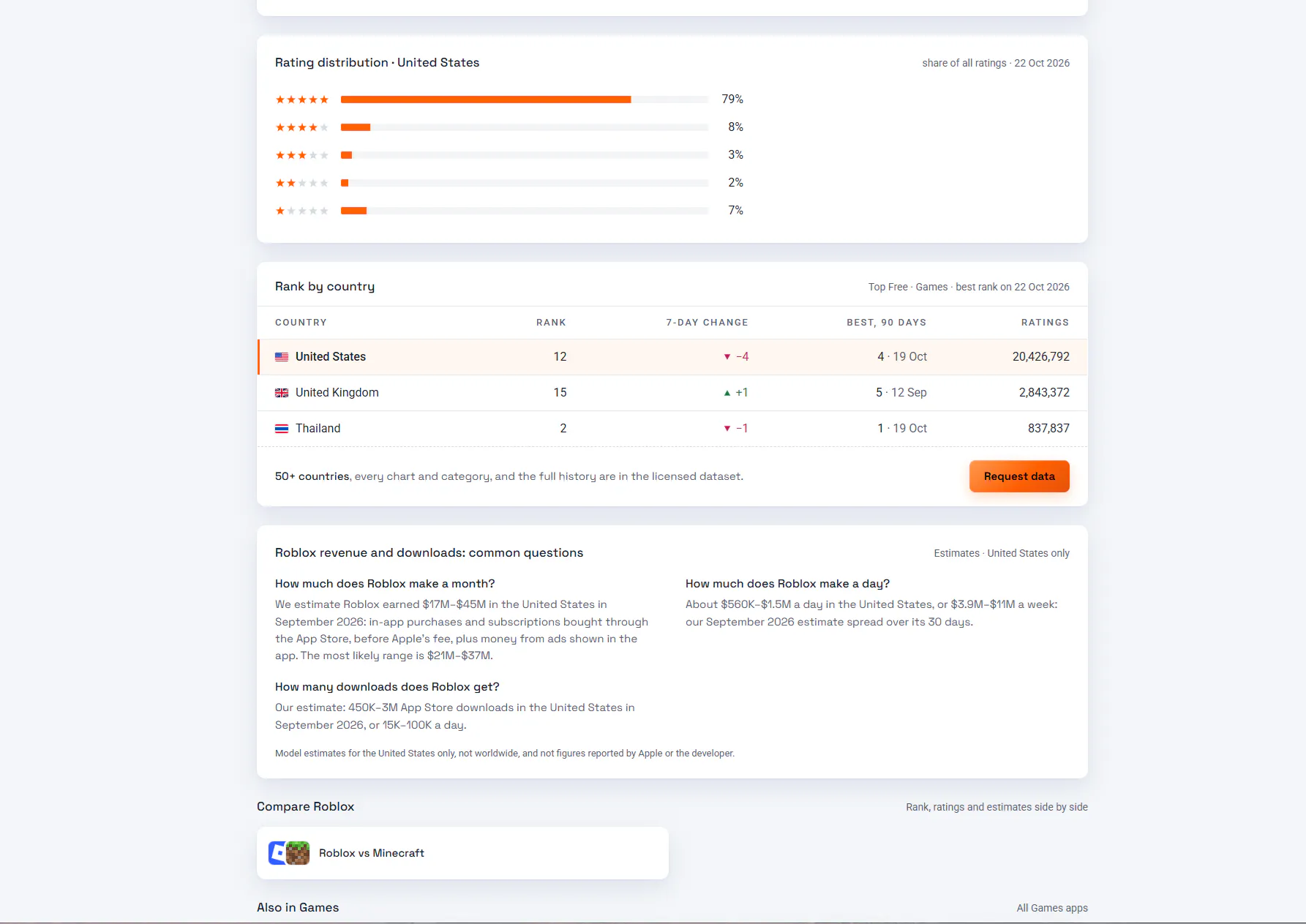This screenshot has height=924, width=1306.
Task: Select the United States row
Action: (x=672, y=357)
